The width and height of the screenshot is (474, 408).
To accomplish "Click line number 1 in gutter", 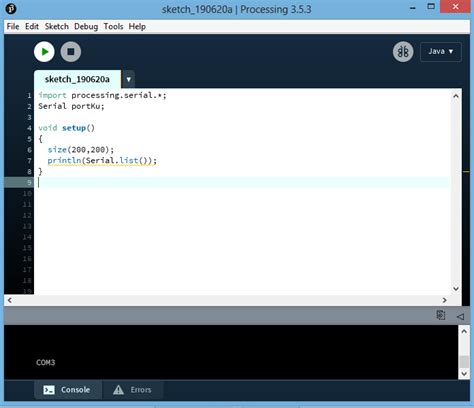I will click(29, 96).
